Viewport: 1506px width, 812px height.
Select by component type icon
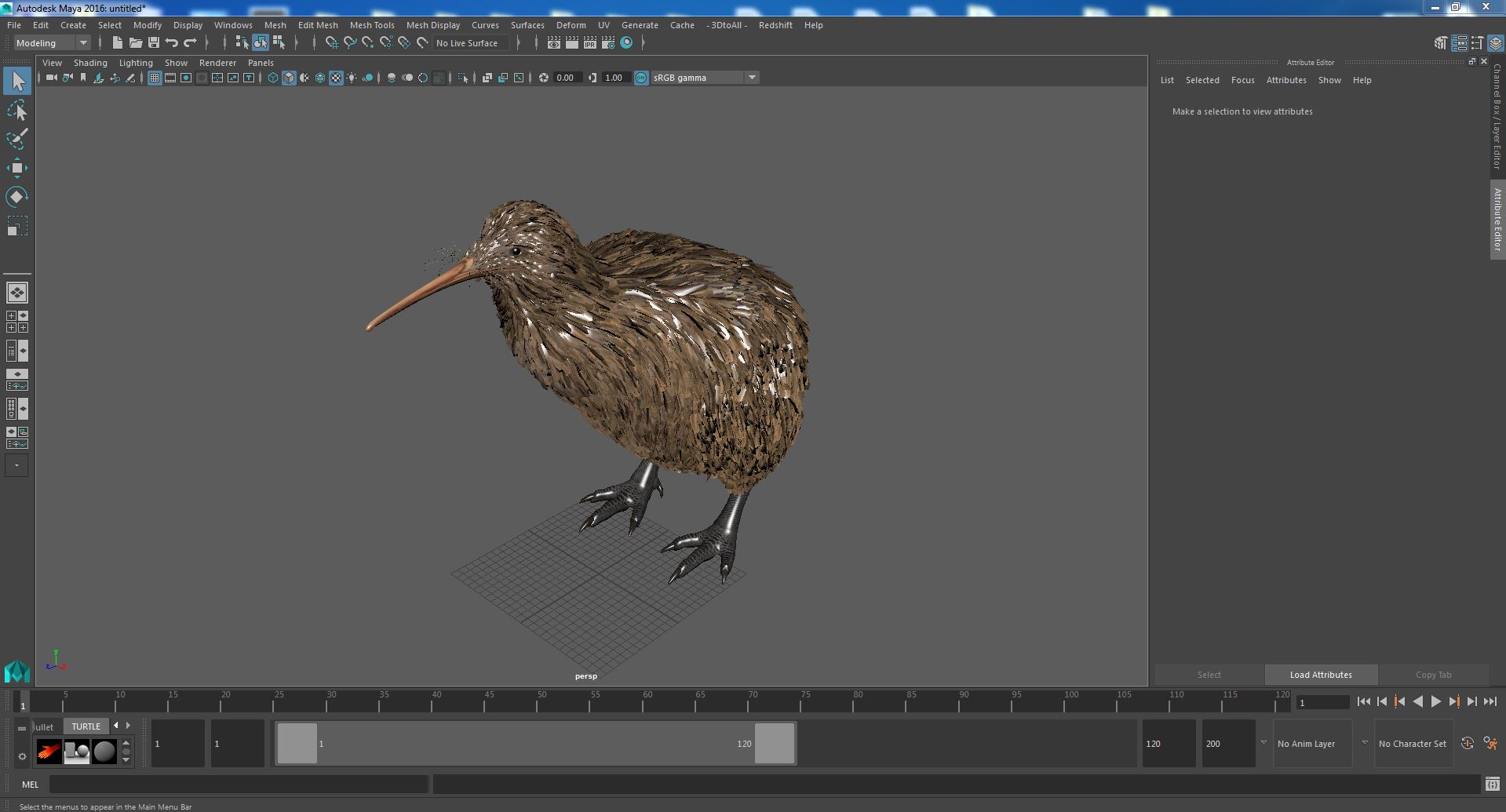pyautogui.click(x=279, y=43)
